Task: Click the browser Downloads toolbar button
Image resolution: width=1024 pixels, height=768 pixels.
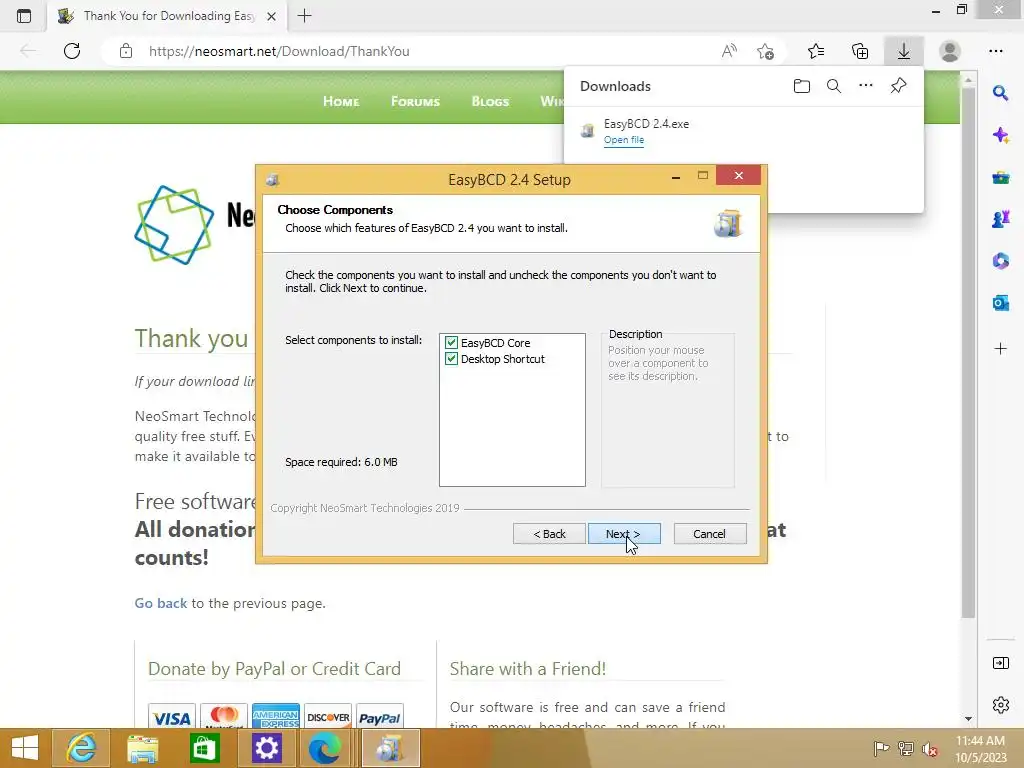Action: [904, 51]
